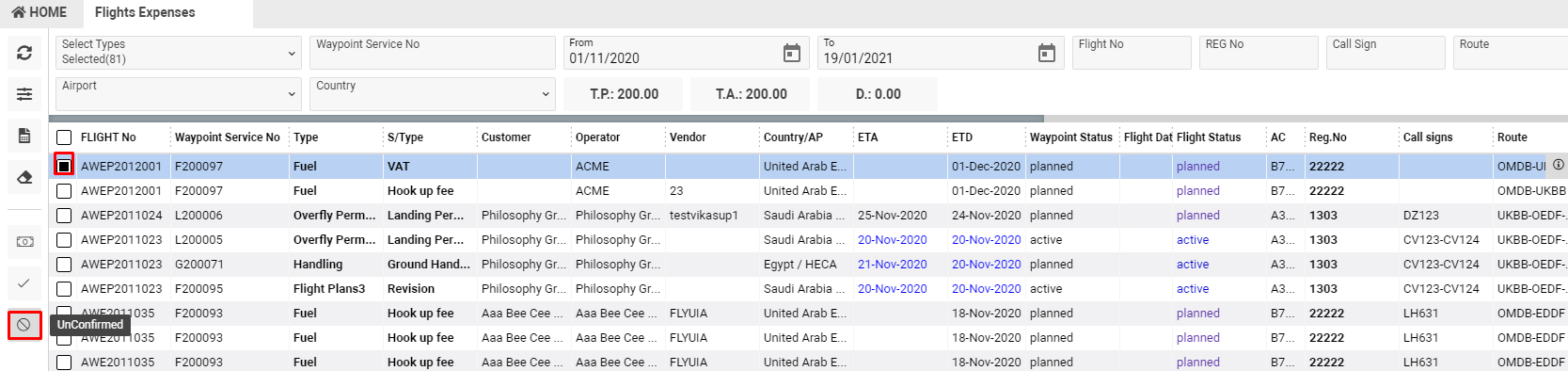Screen dimensions: 1568x371
Task: Expand the Select Types dropdown
Action: [x=179, y=52]
